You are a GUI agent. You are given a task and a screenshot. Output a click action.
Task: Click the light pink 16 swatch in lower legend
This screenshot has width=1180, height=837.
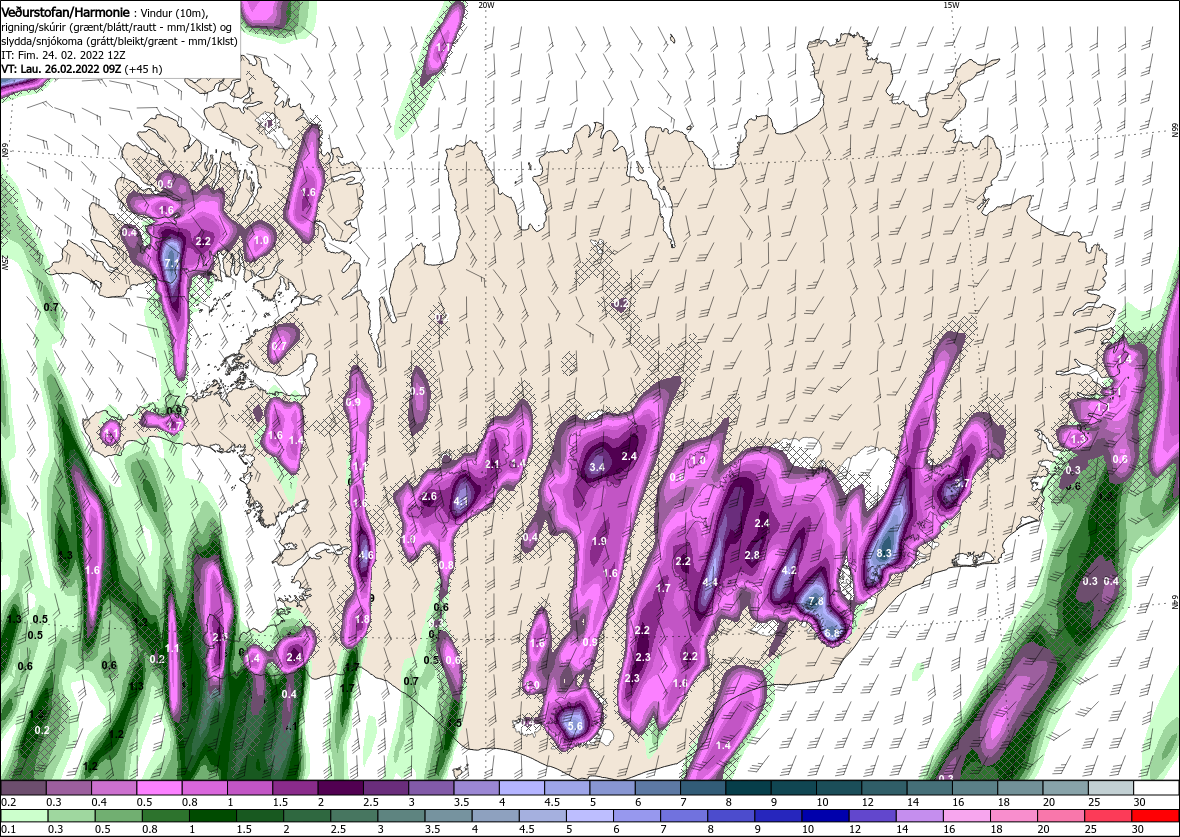click(x=966, y=817)
